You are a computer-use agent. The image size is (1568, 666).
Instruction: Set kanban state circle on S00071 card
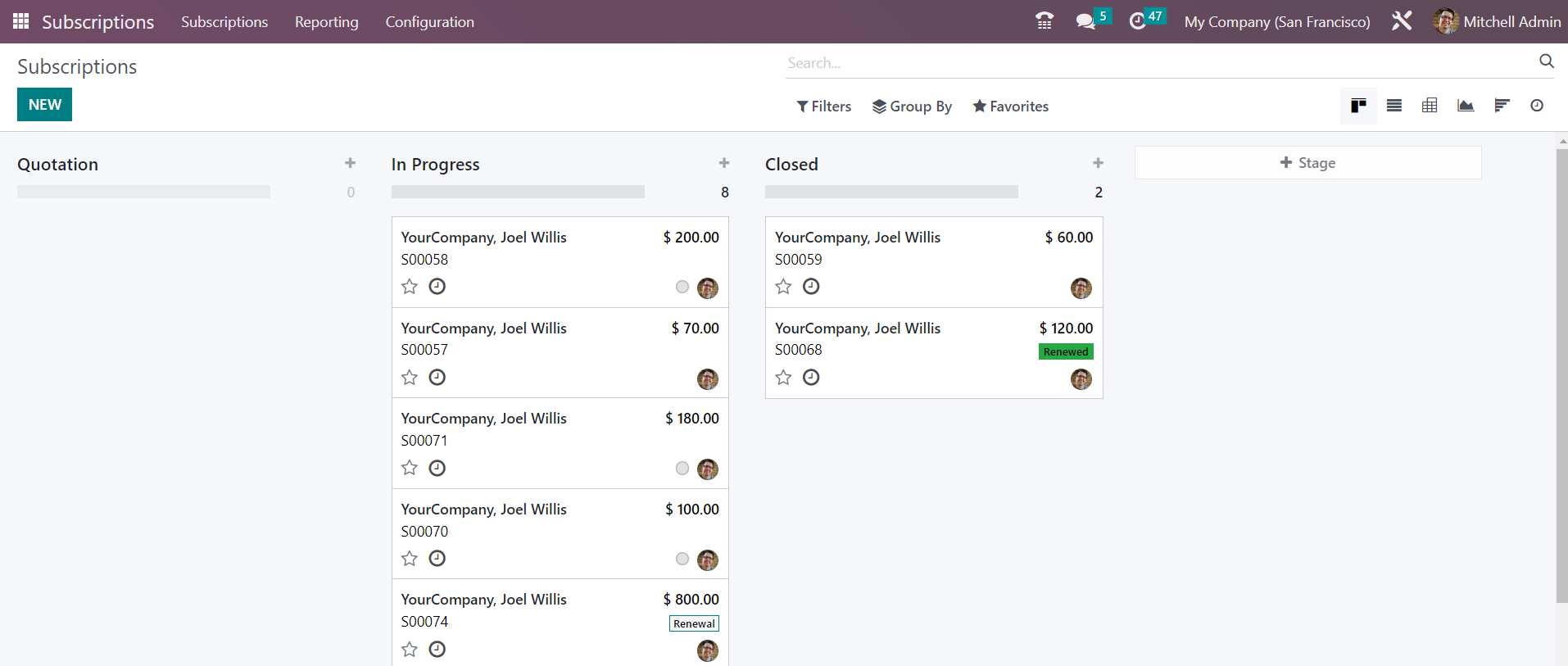point(682,469)
